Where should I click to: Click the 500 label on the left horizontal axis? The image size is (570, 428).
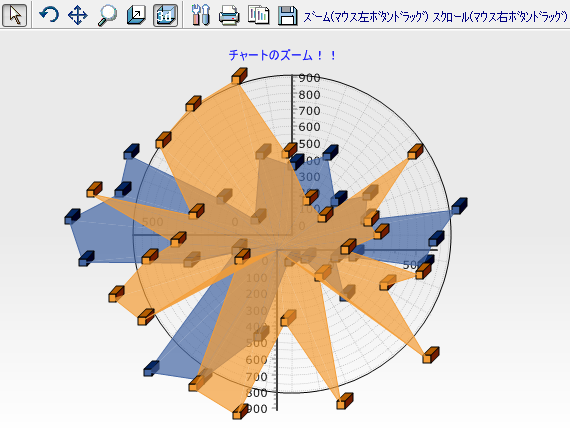(153, 221)
